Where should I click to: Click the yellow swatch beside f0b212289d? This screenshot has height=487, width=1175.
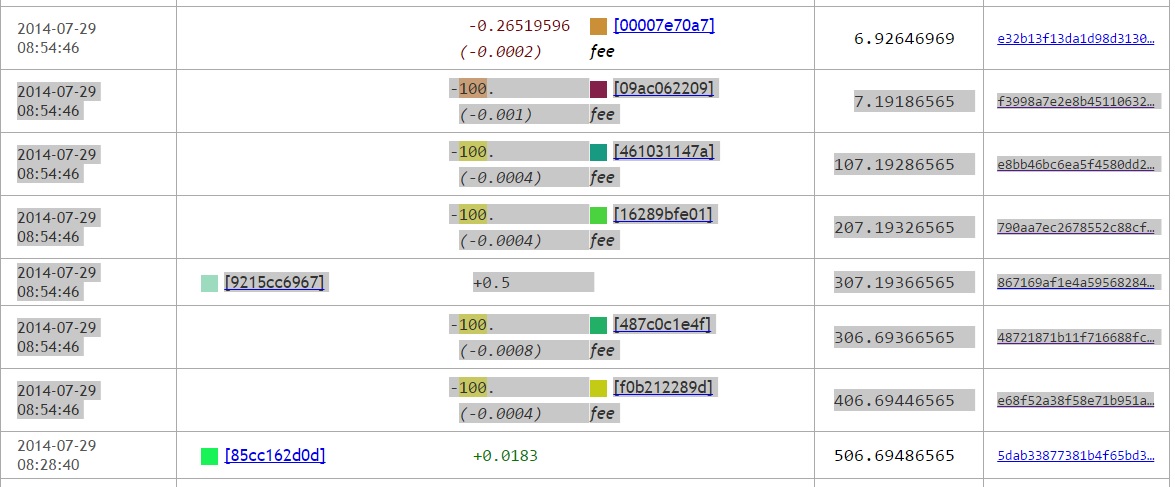[598, 388]
